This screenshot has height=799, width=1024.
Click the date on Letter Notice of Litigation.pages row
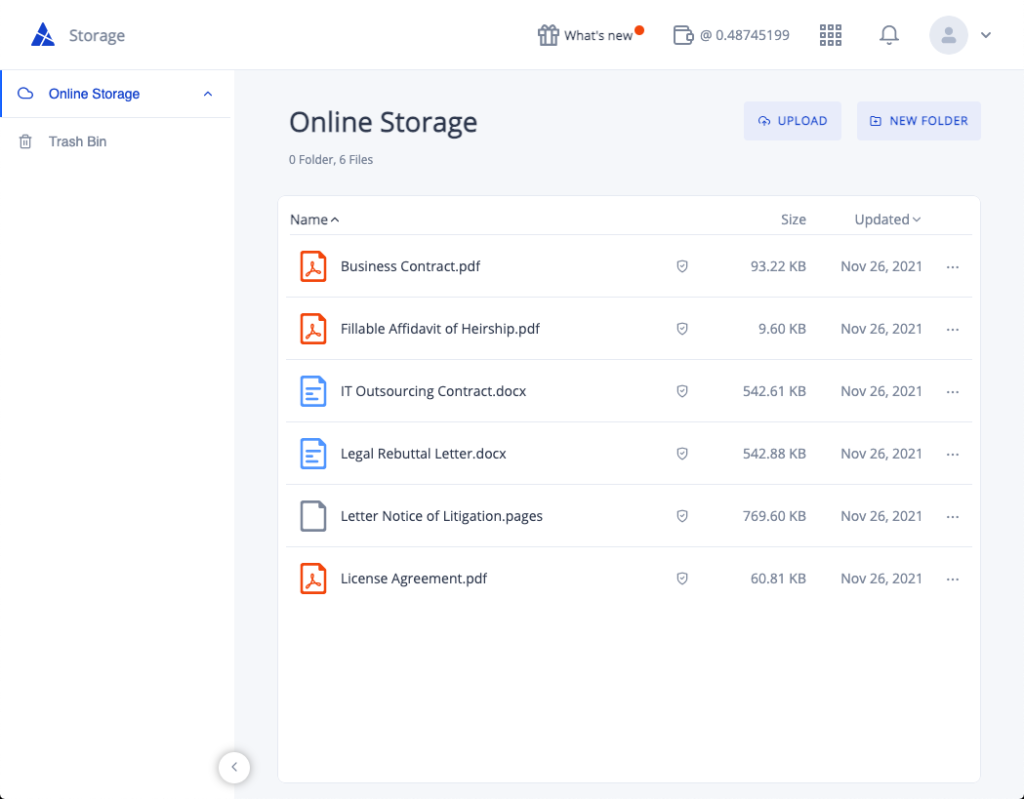(881, 516)
